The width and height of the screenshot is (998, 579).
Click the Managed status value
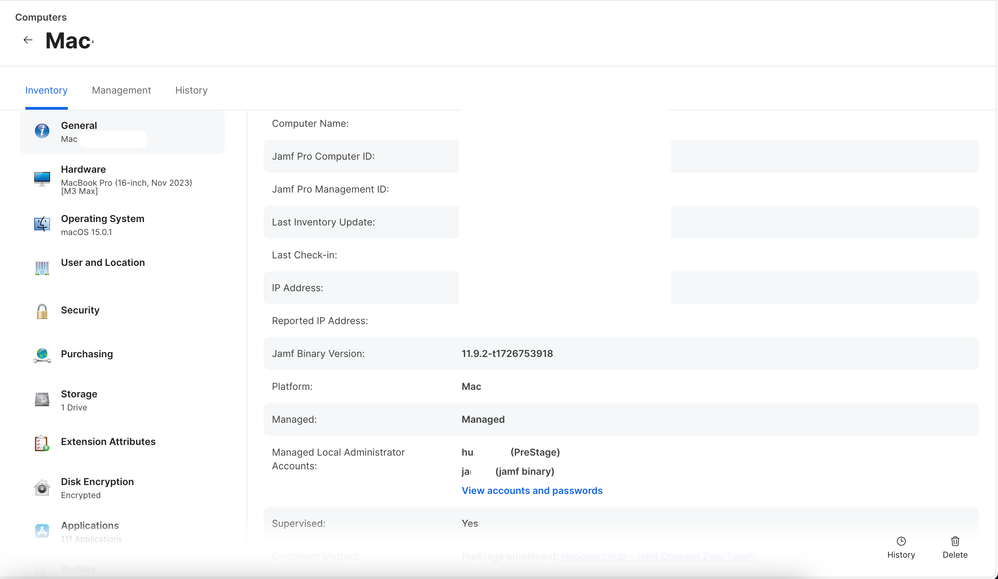(x=483, y=420)
